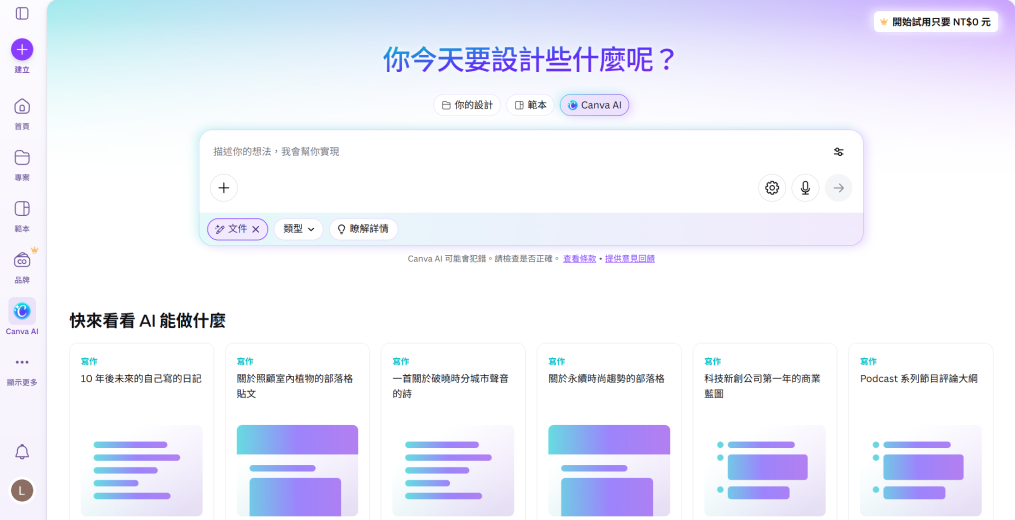Image resolution: width=1015 pixels, height=520 pixels.
Task: Remove the 文件 chip with X
Action: [256, 229]
